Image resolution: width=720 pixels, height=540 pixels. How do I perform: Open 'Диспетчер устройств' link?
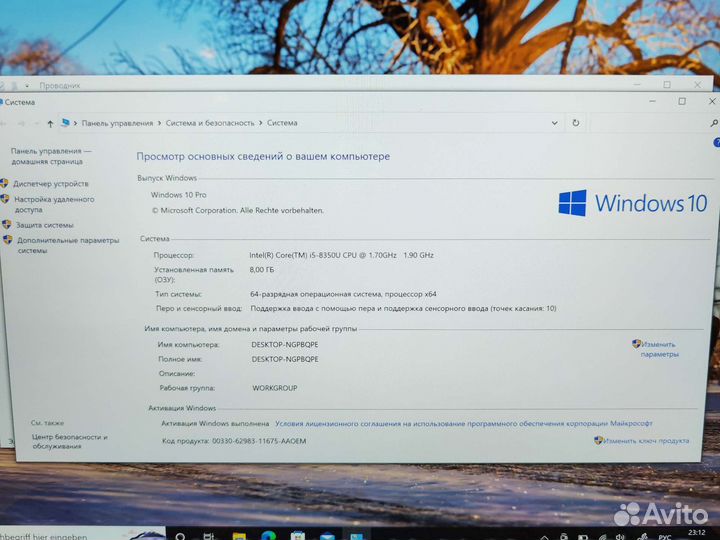point(51,184)
